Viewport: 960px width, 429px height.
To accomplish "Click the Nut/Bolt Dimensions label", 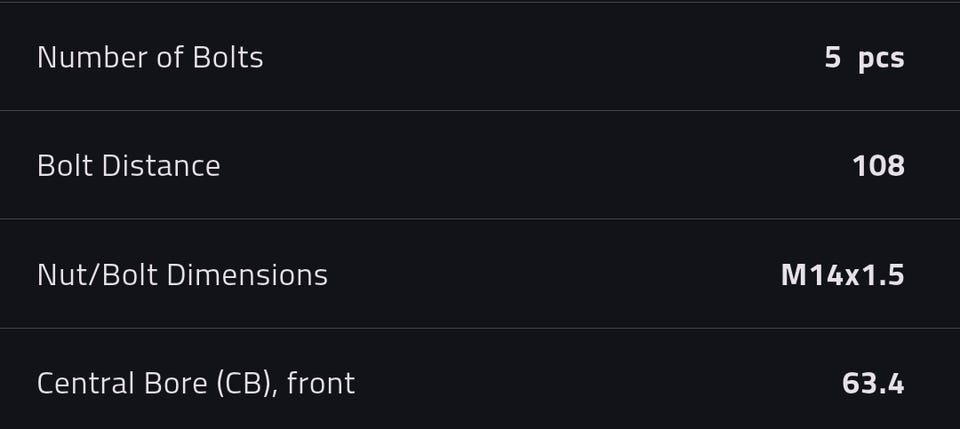I will tap(182, 274).
